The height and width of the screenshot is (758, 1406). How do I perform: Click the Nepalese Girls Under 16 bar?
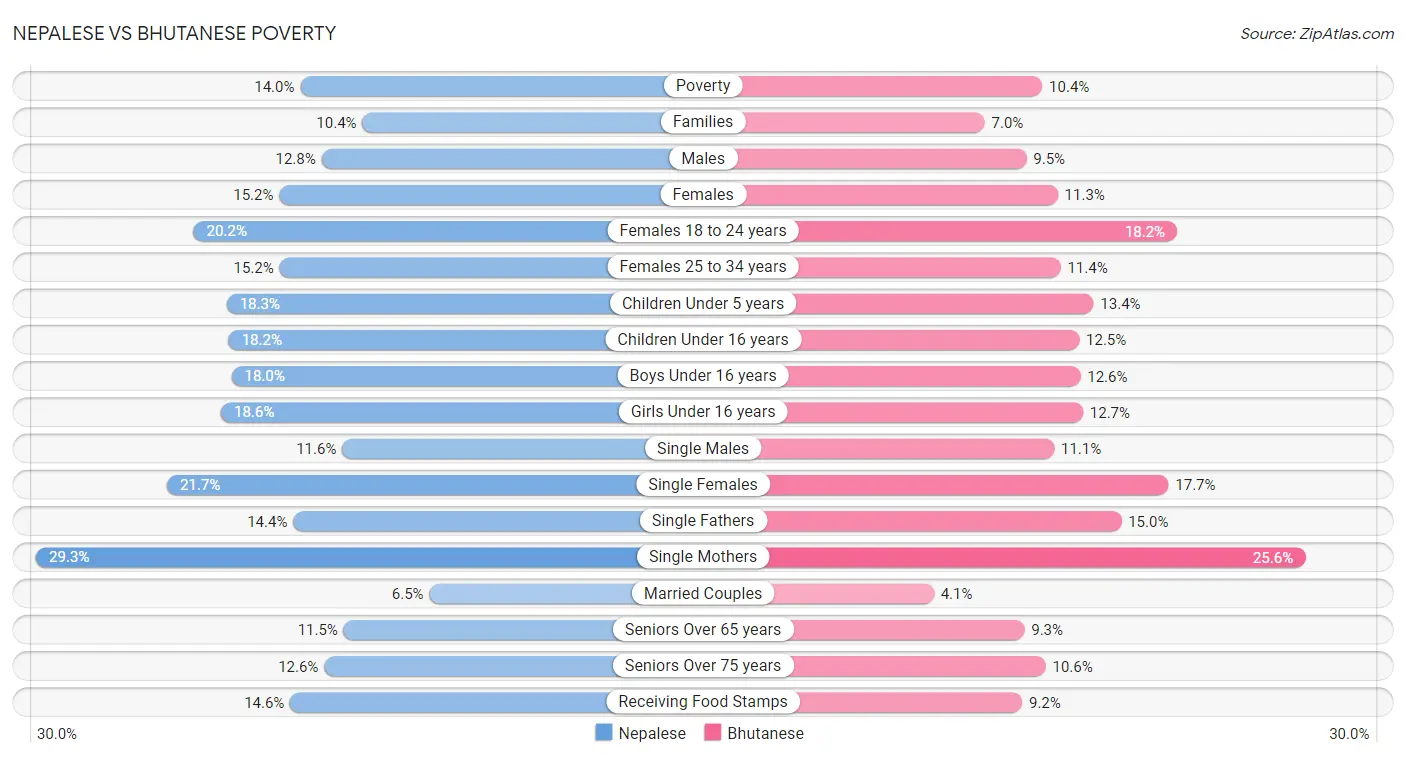click(x=420, y=412)
